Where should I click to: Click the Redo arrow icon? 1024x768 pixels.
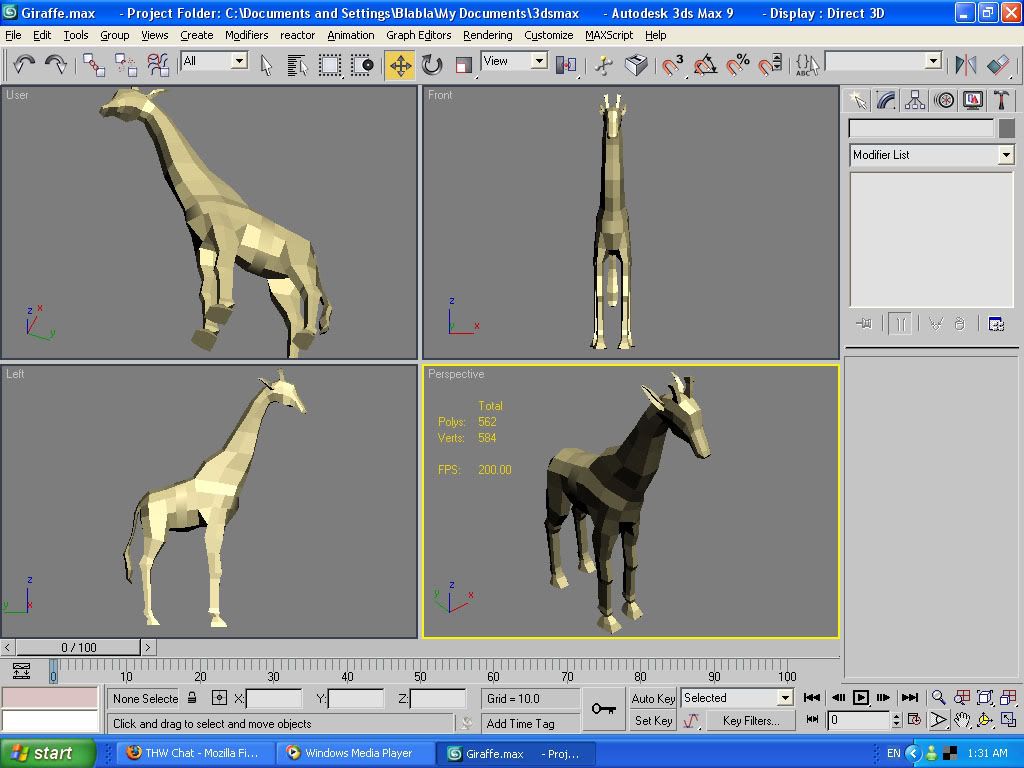[56, 64]
